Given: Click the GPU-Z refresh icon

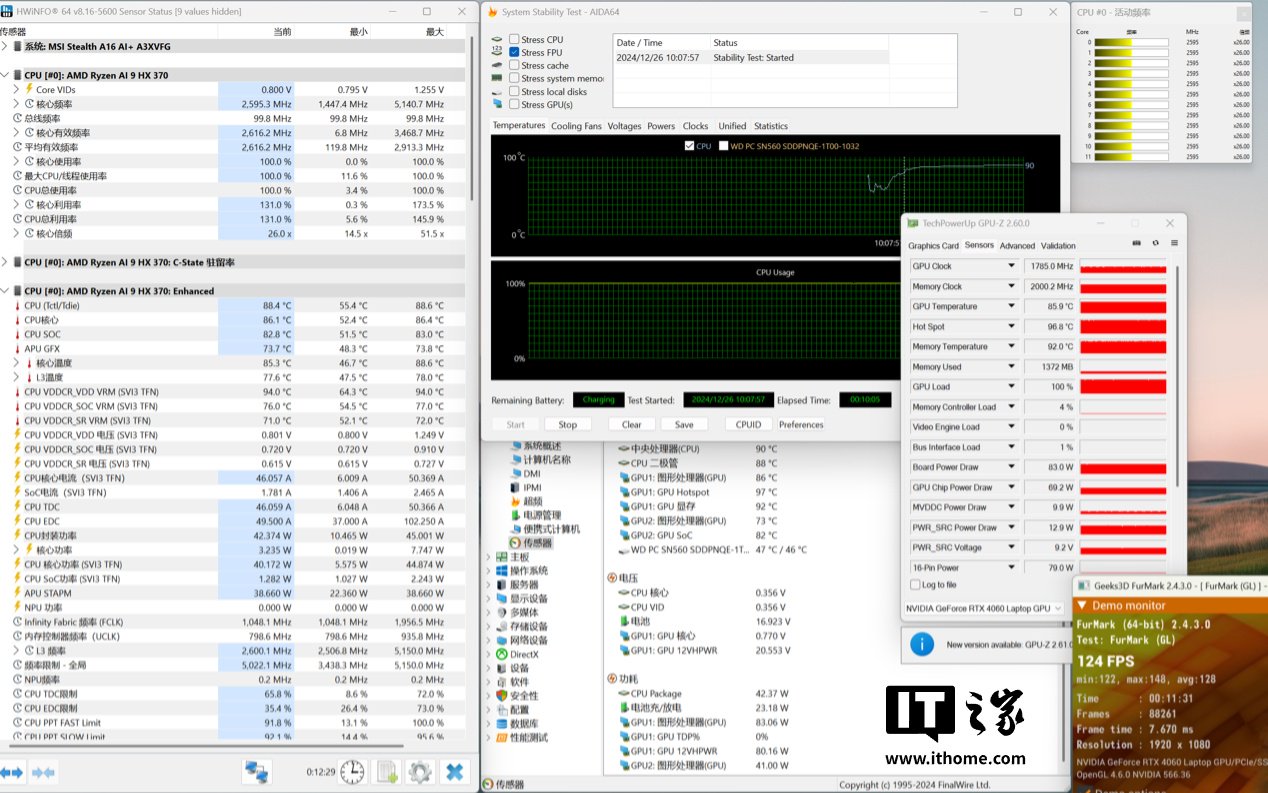Looking at the screenshot, I should 1155,244.
